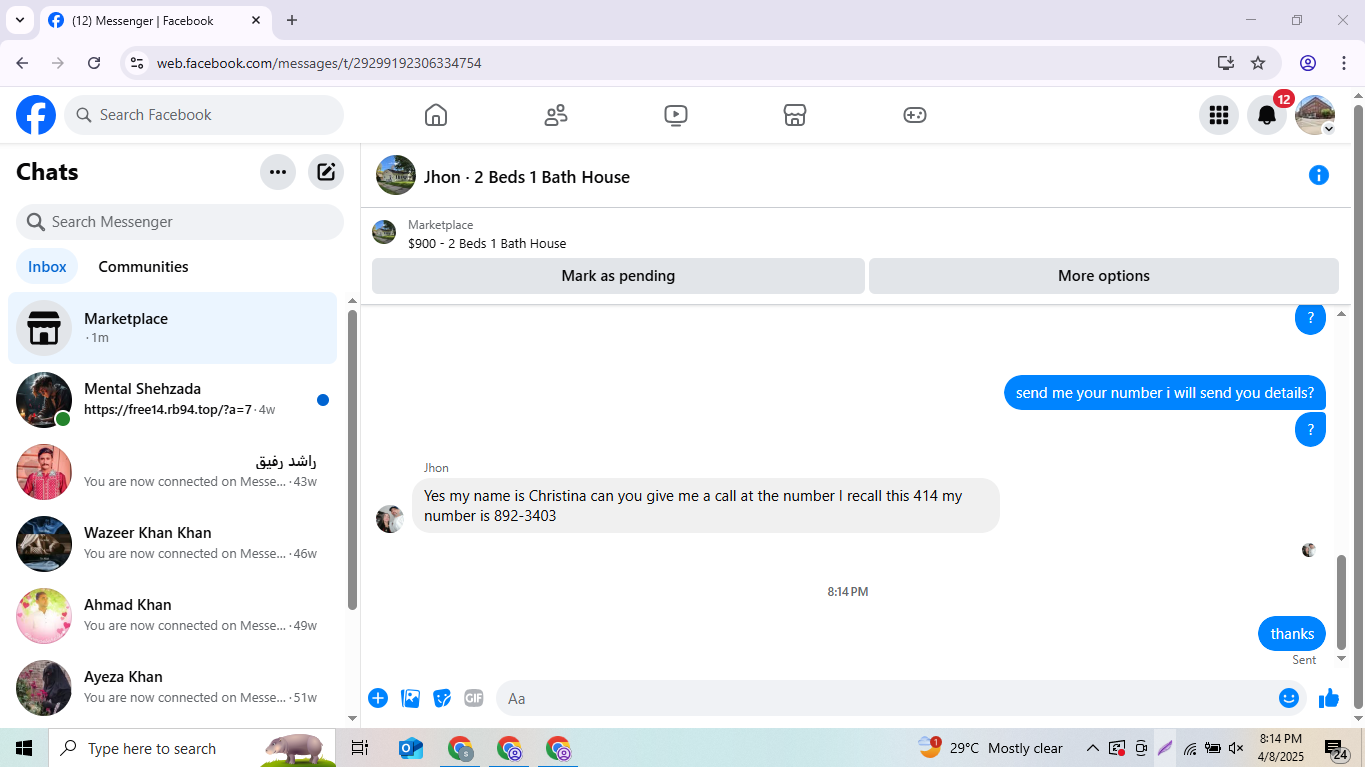Open Chats options three-dot button
This screenshot has width=1365, height=767.
(x=278, y=172)
